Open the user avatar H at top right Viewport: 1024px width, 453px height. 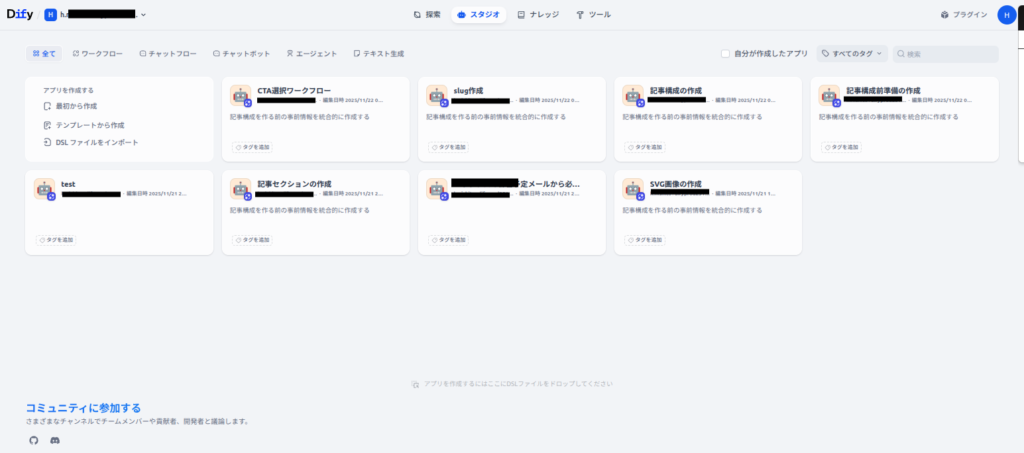pyautogui.click(x=1005, y=15)
